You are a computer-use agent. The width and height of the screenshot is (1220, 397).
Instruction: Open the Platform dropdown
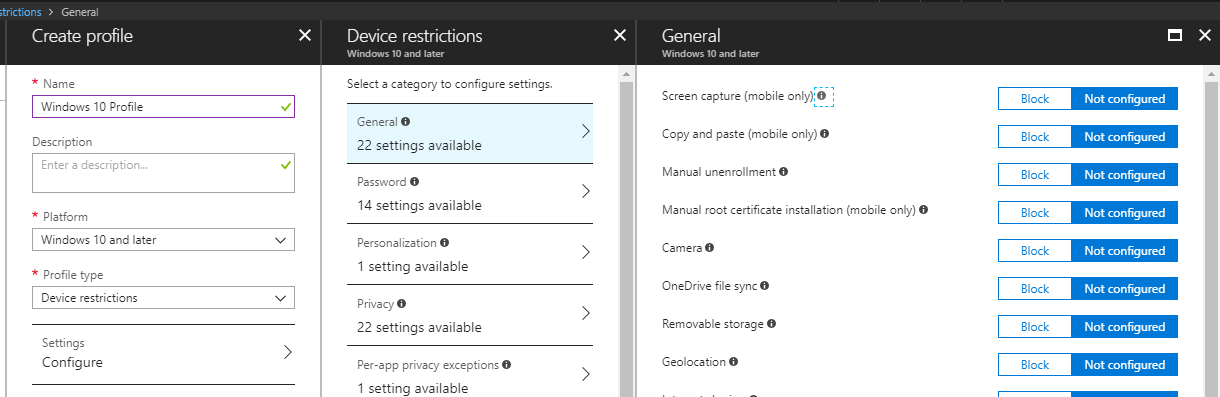click(163, 240)
